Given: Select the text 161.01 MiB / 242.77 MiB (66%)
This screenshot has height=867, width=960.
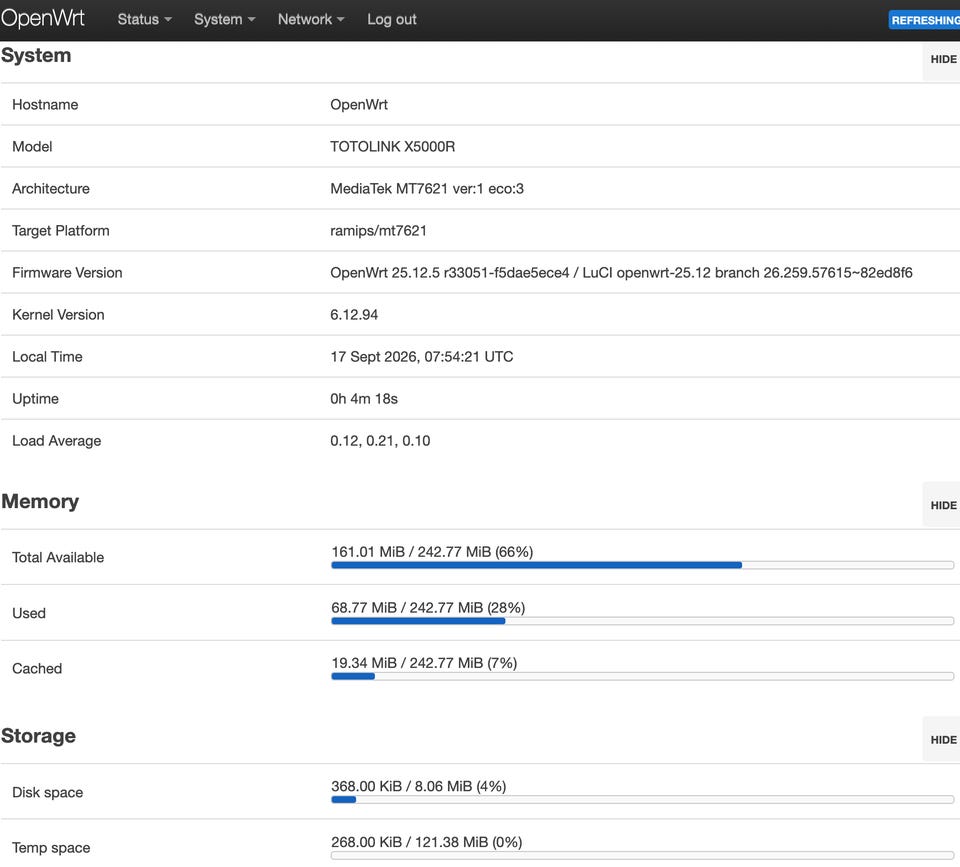Looking at the screenshot, I should pyautogui.click(x=432, y=552).
